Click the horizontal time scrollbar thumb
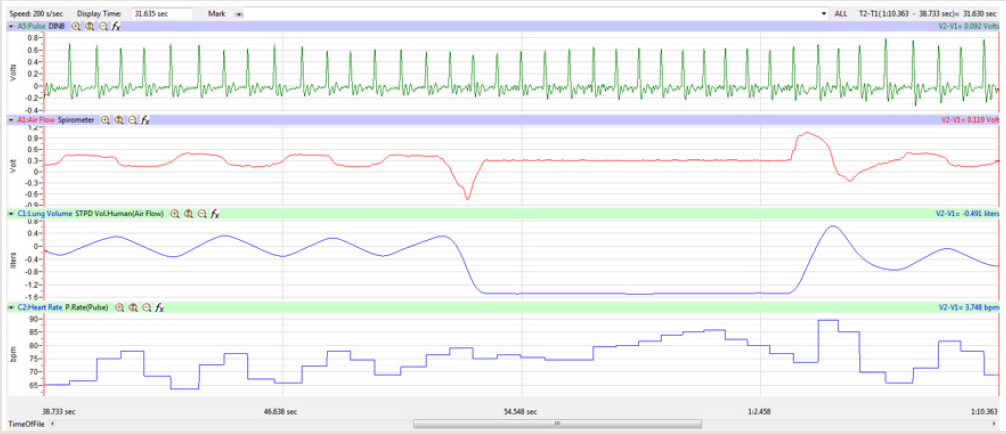This screenshot has height=434, width=1006. coord(630,424)
